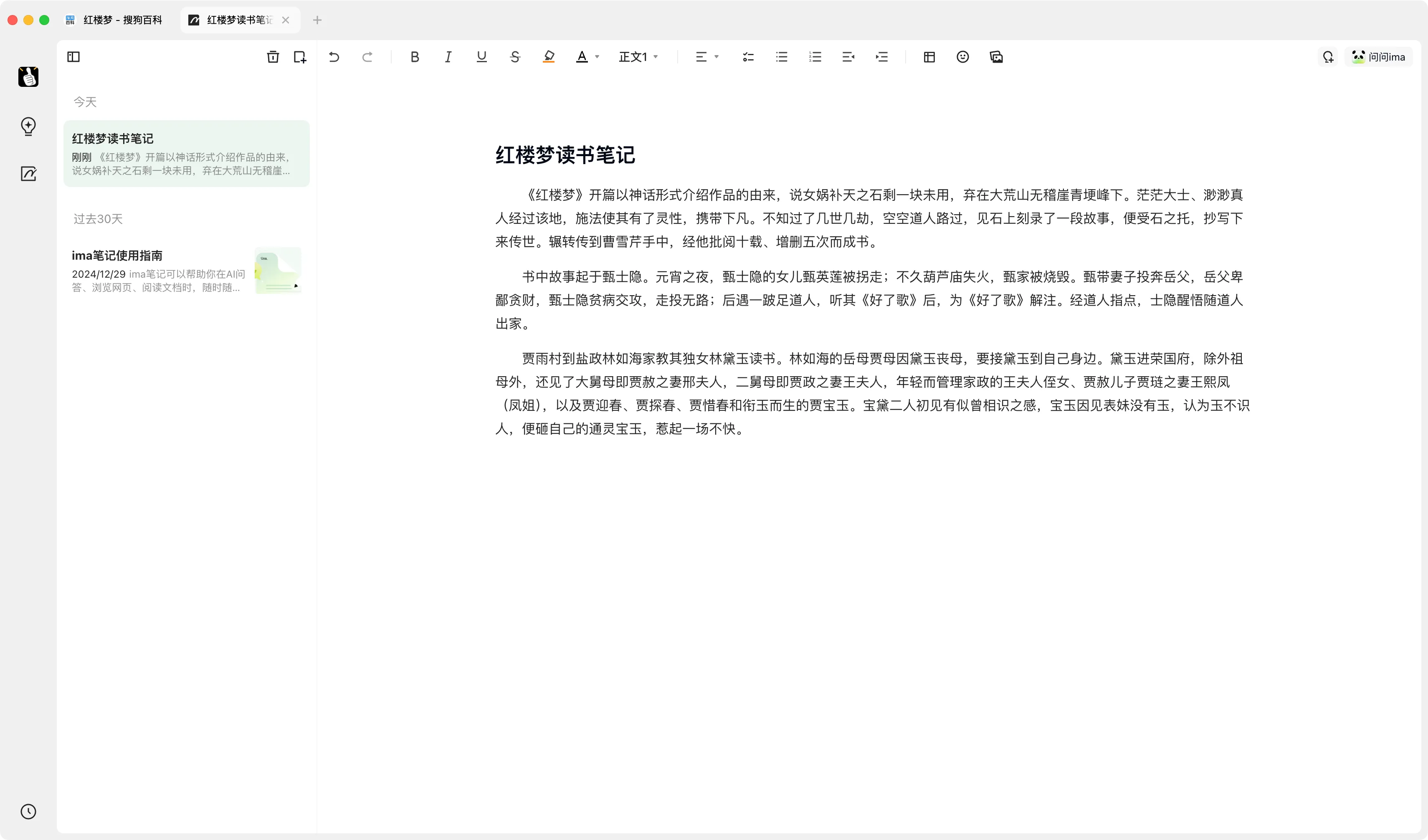The height and width of the screenshot is (840, 1428).
Task: Click the 问问ima button
Action: pos(1378,57)
